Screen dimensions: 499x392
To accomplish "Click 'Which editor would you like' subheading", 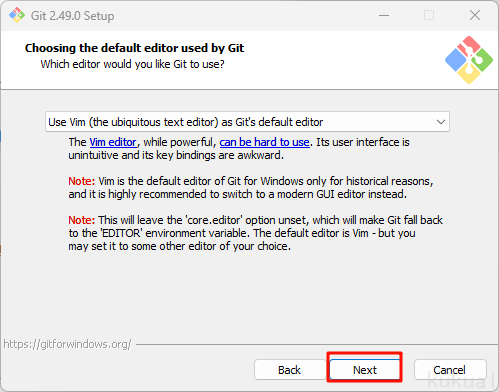I will coord(132,64).
